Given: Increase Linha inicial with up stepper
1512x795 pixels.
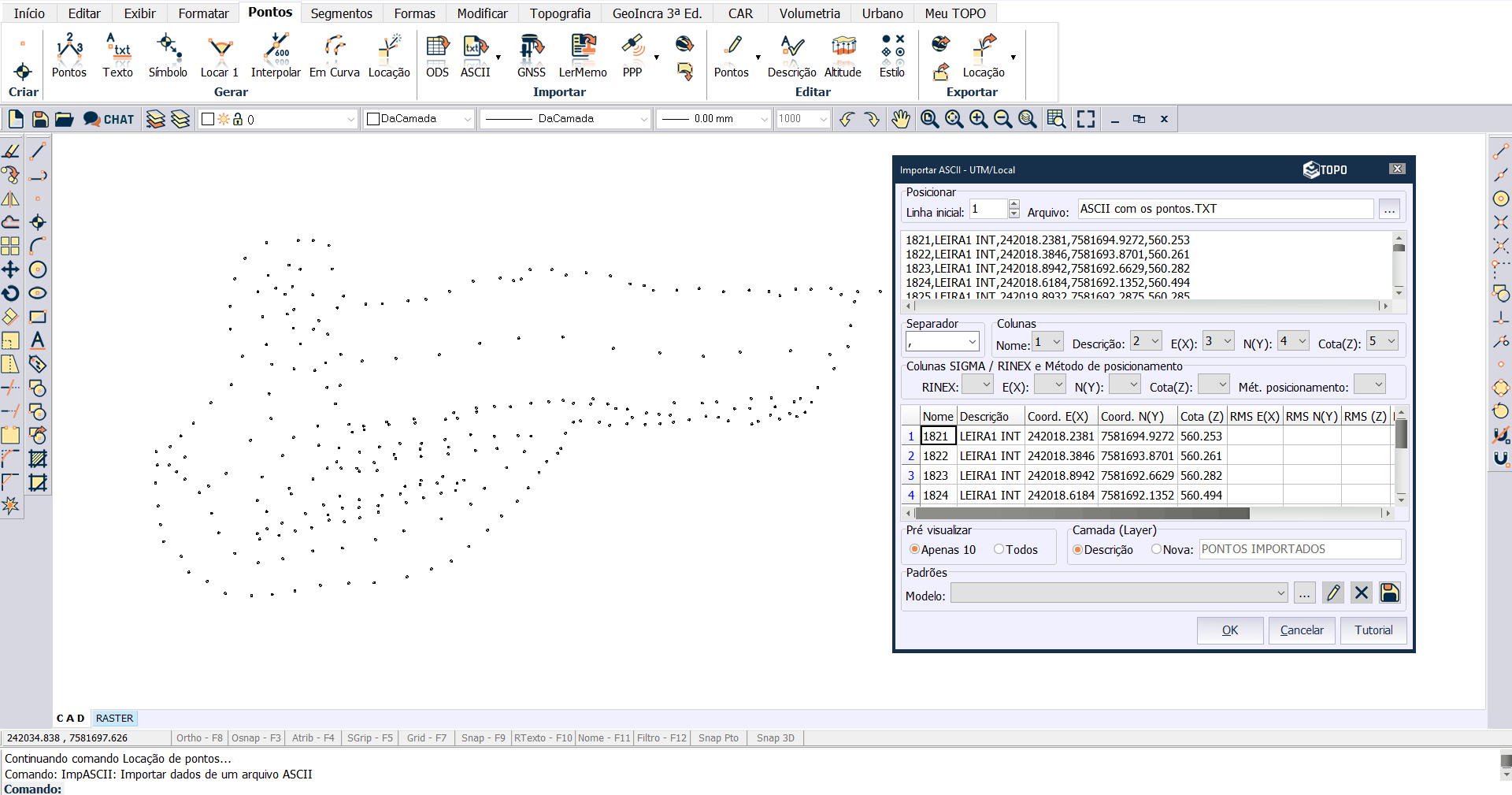Looking at the screenshot, I should coord(1014,204).
